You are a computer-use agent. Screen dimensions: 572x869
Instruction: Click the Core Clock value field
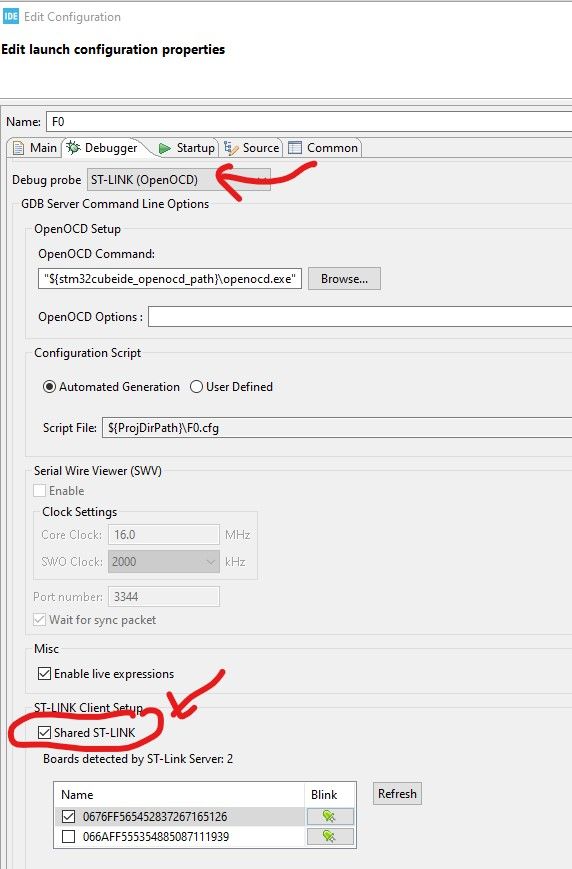164,535
